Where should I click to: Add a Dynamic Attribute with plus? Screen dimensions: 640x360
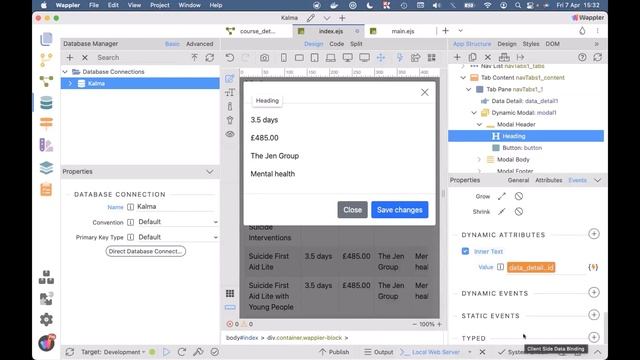tap(594, 234)
